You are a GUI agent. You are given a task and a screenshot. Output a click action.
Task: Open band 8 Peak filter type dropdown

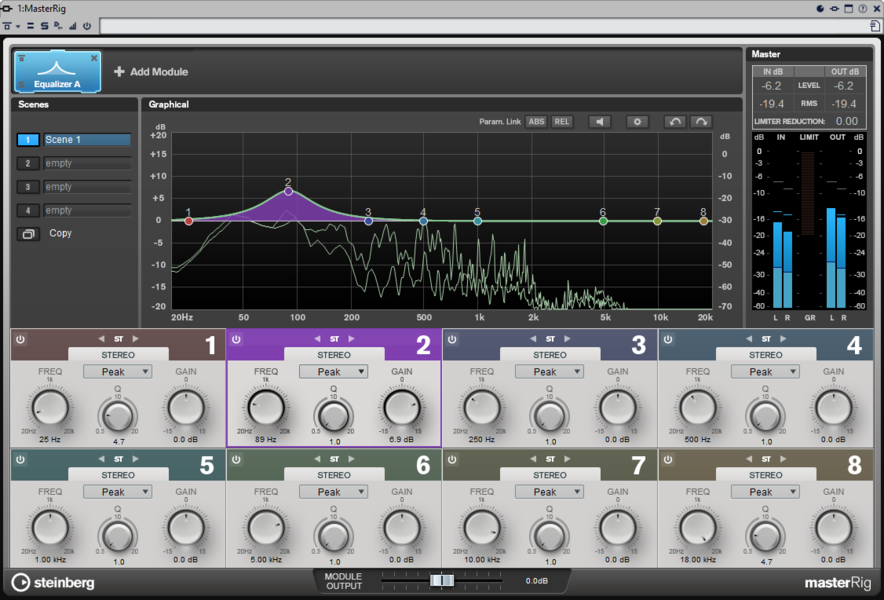point(765,492)
